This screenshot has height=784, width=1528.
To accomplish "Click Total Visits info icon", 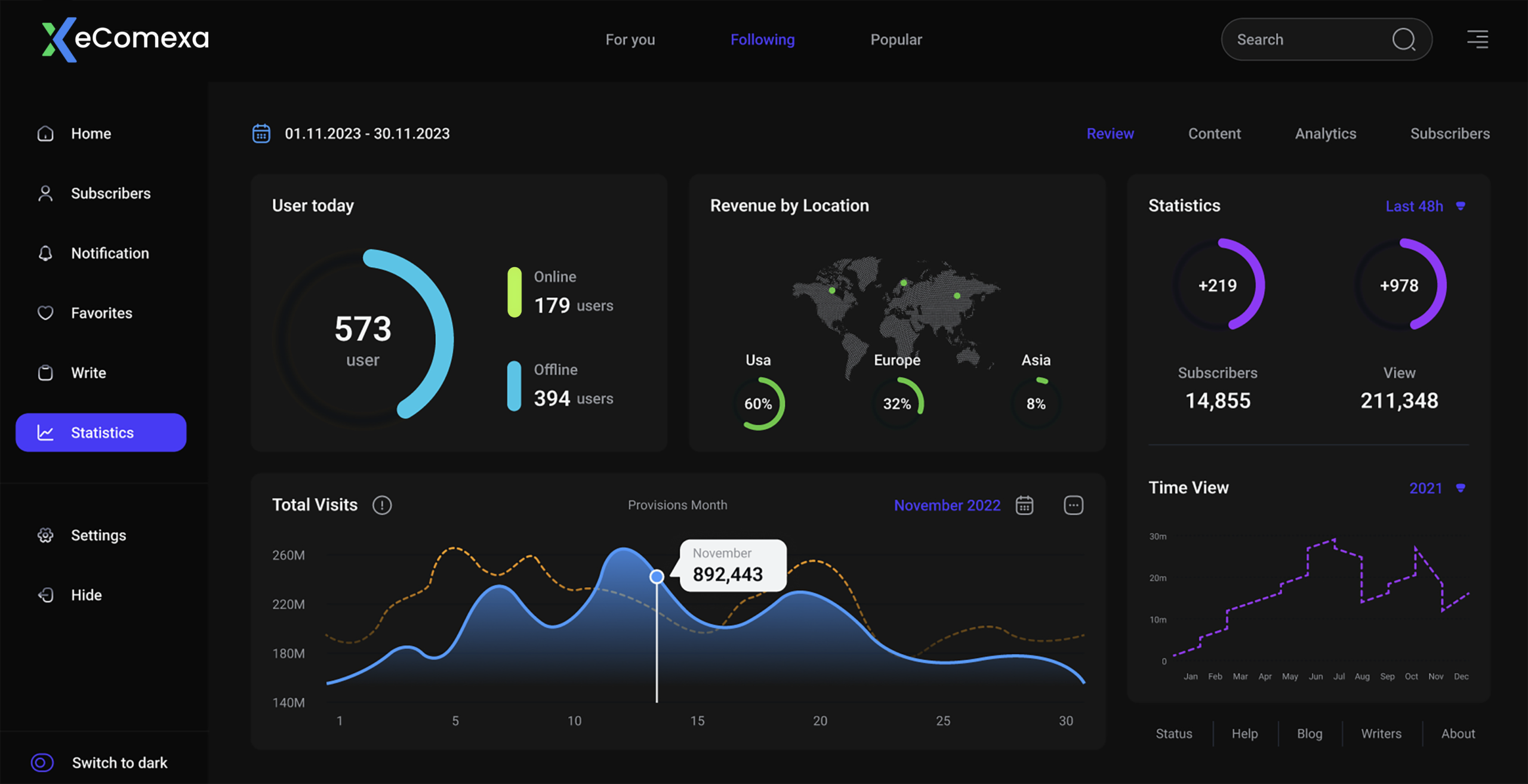I will 382,505.
